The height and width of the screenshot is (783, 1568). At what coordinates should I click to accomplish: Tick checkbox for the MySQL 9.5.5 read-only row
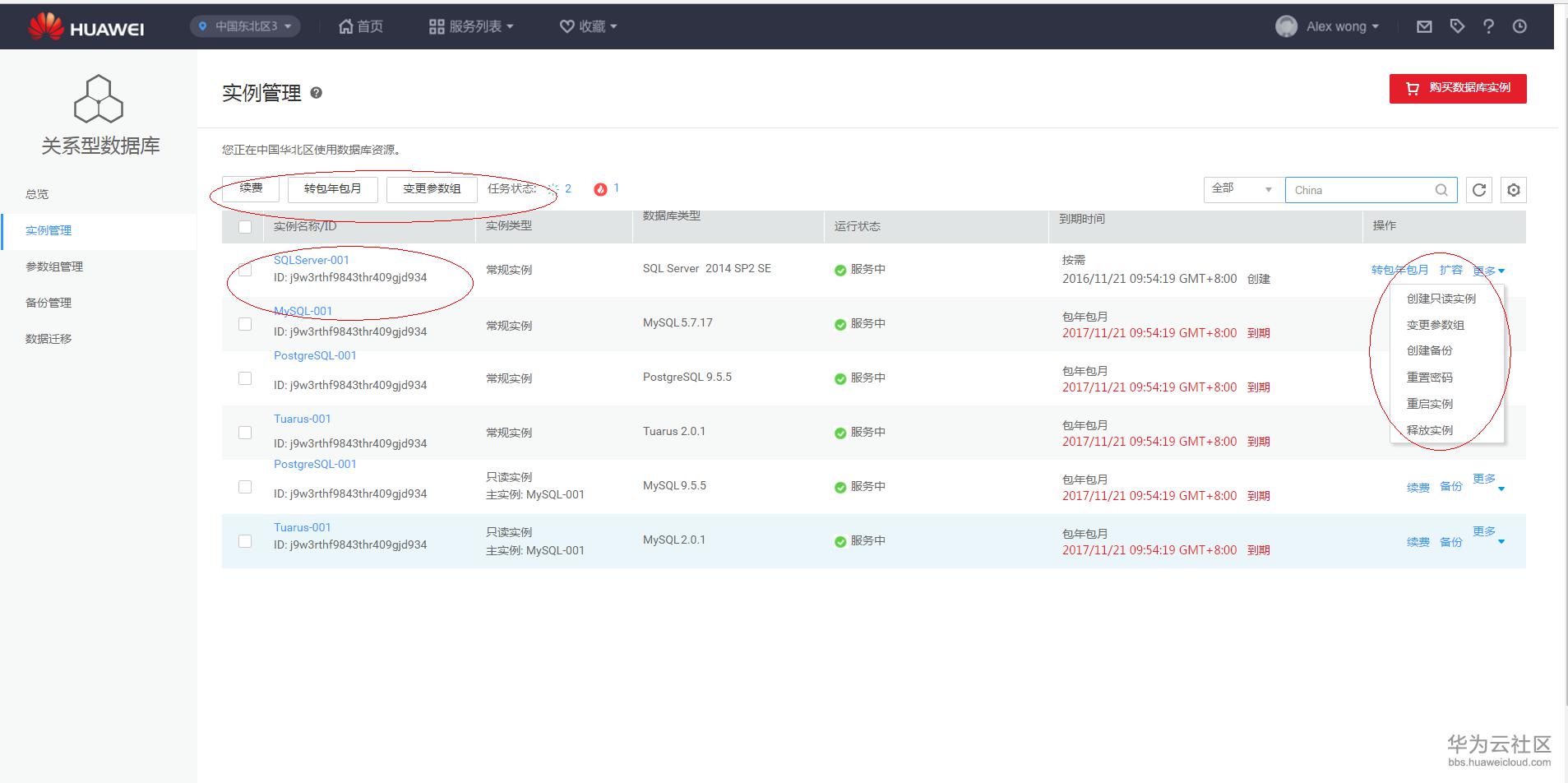pos(245,487)
